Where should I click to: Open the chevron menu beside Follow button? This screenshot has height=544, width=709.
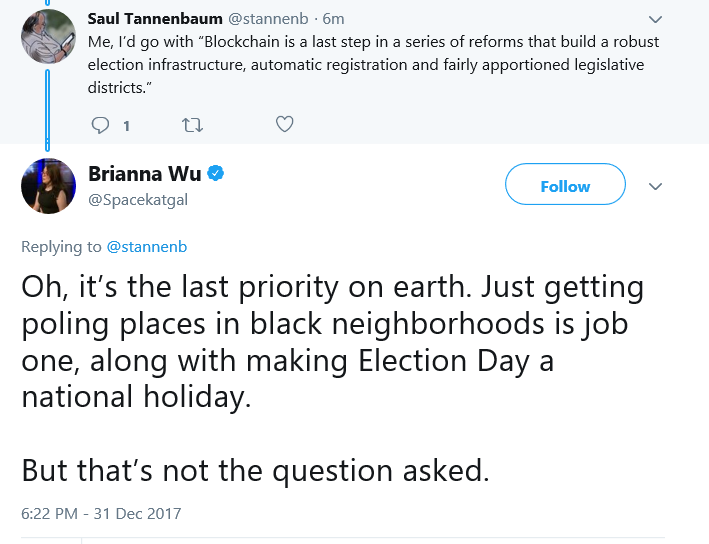click(655, 186)
